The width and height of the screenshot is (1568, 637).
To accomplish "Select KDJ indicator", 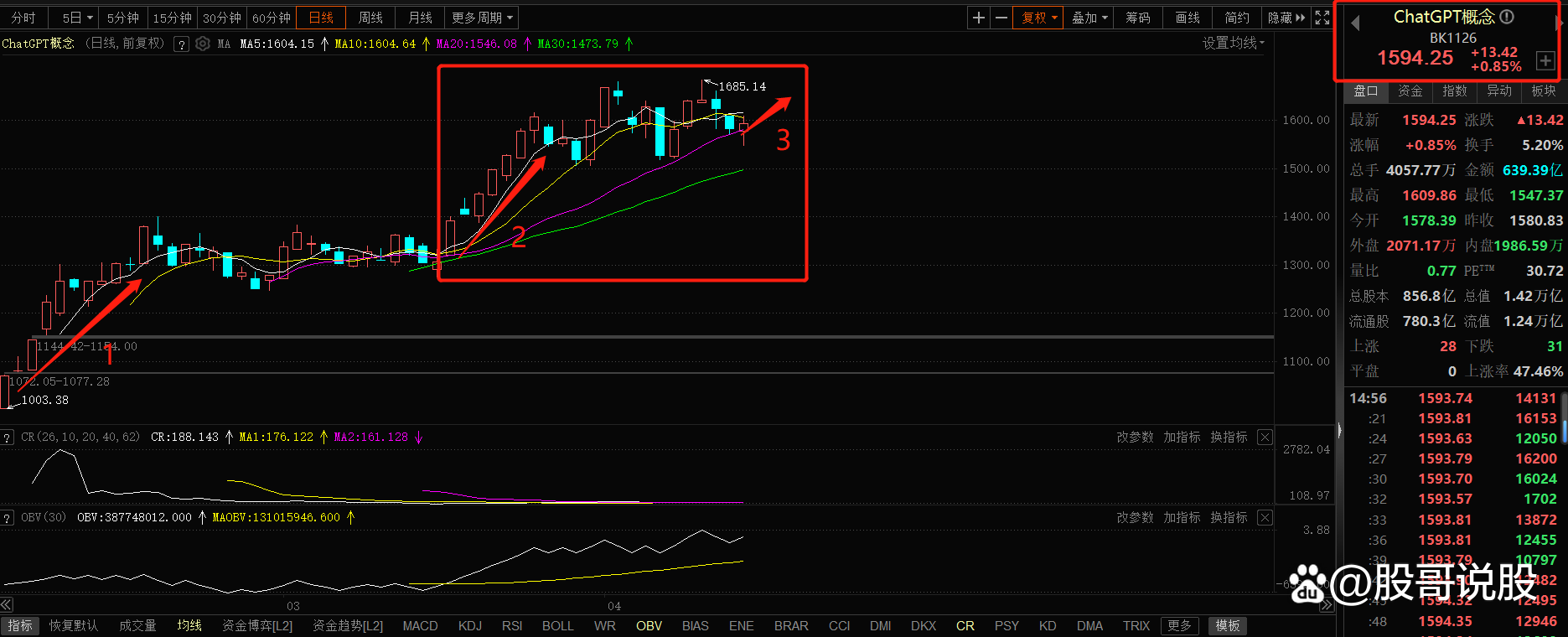I will 470,626.
